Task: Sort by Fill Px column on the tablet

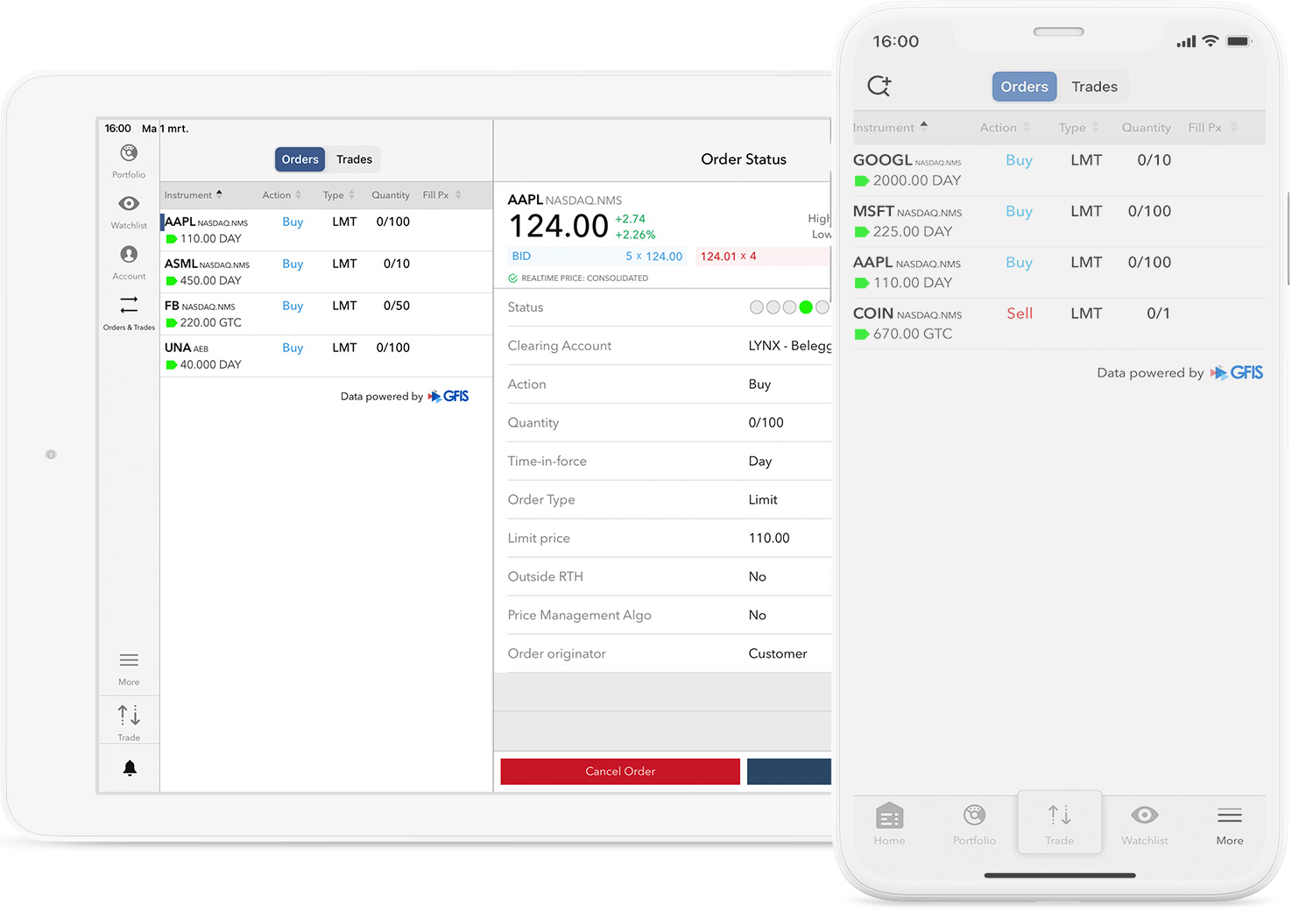Action: (441, 194)
